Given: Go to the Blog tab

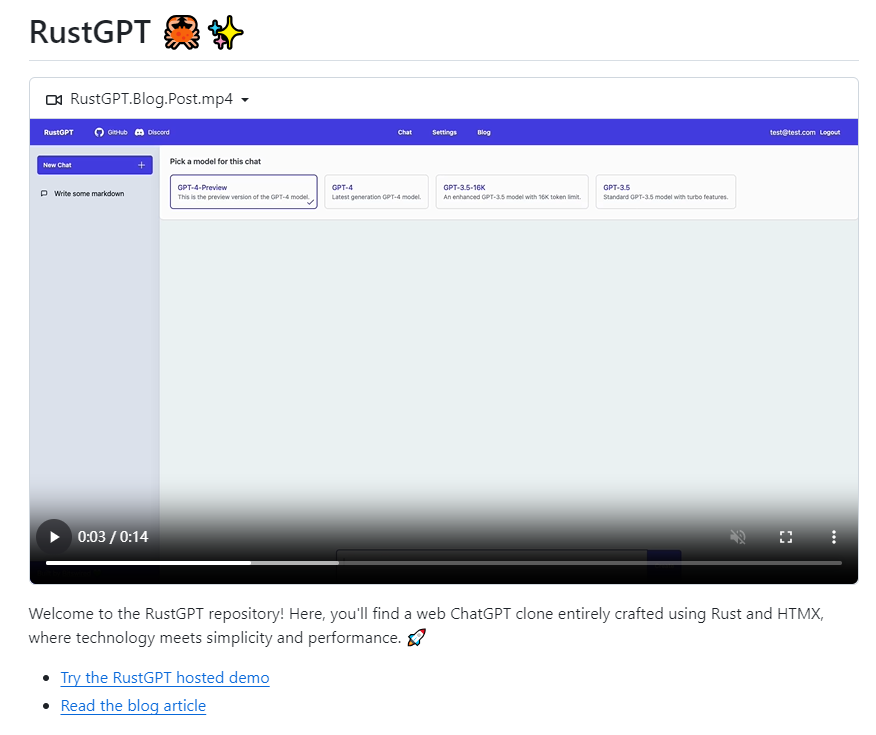Looking at the screenshot, I should (x=484, y=132).
